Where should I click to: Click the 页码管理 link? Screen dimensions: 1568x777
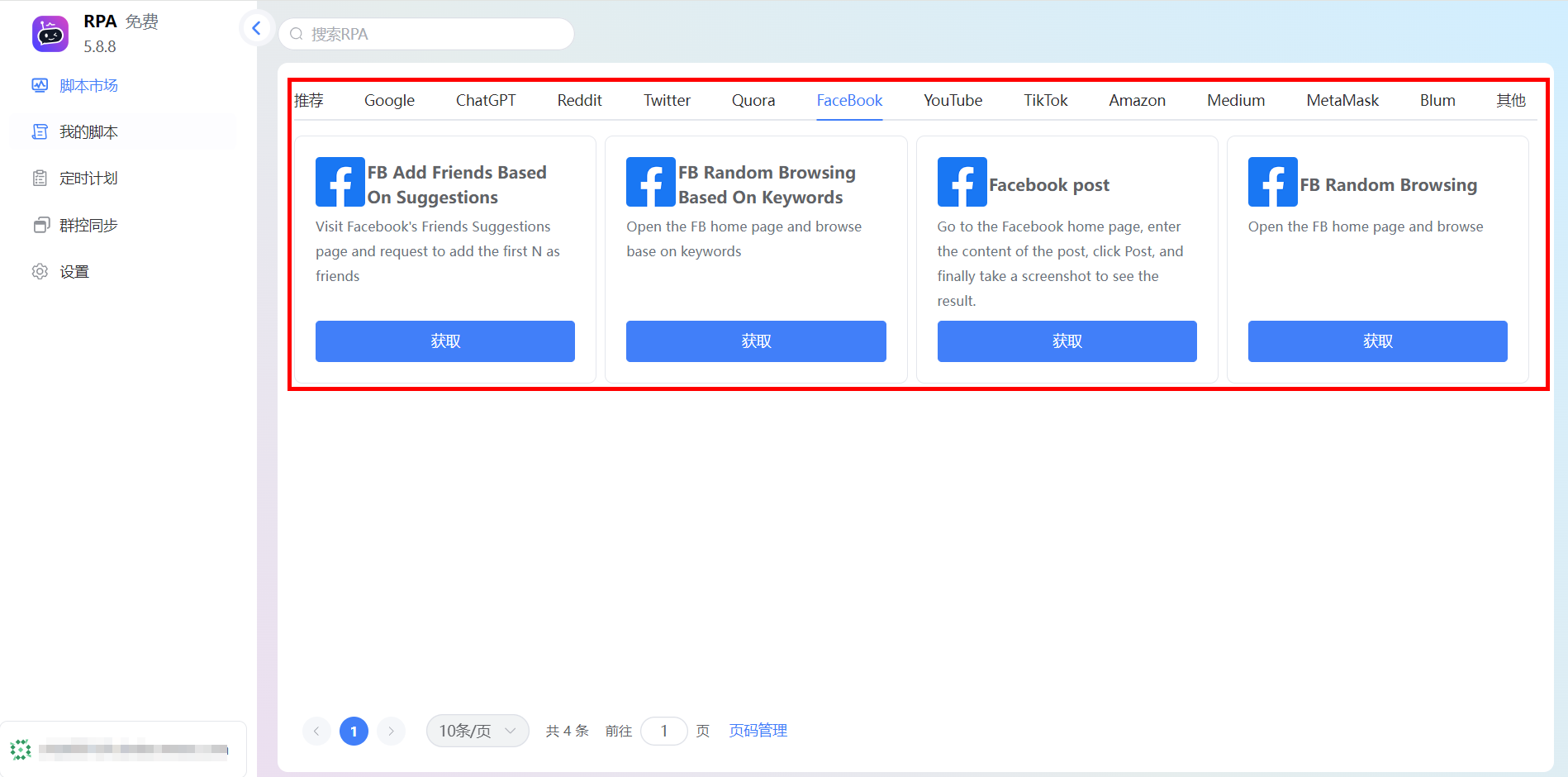758,731
